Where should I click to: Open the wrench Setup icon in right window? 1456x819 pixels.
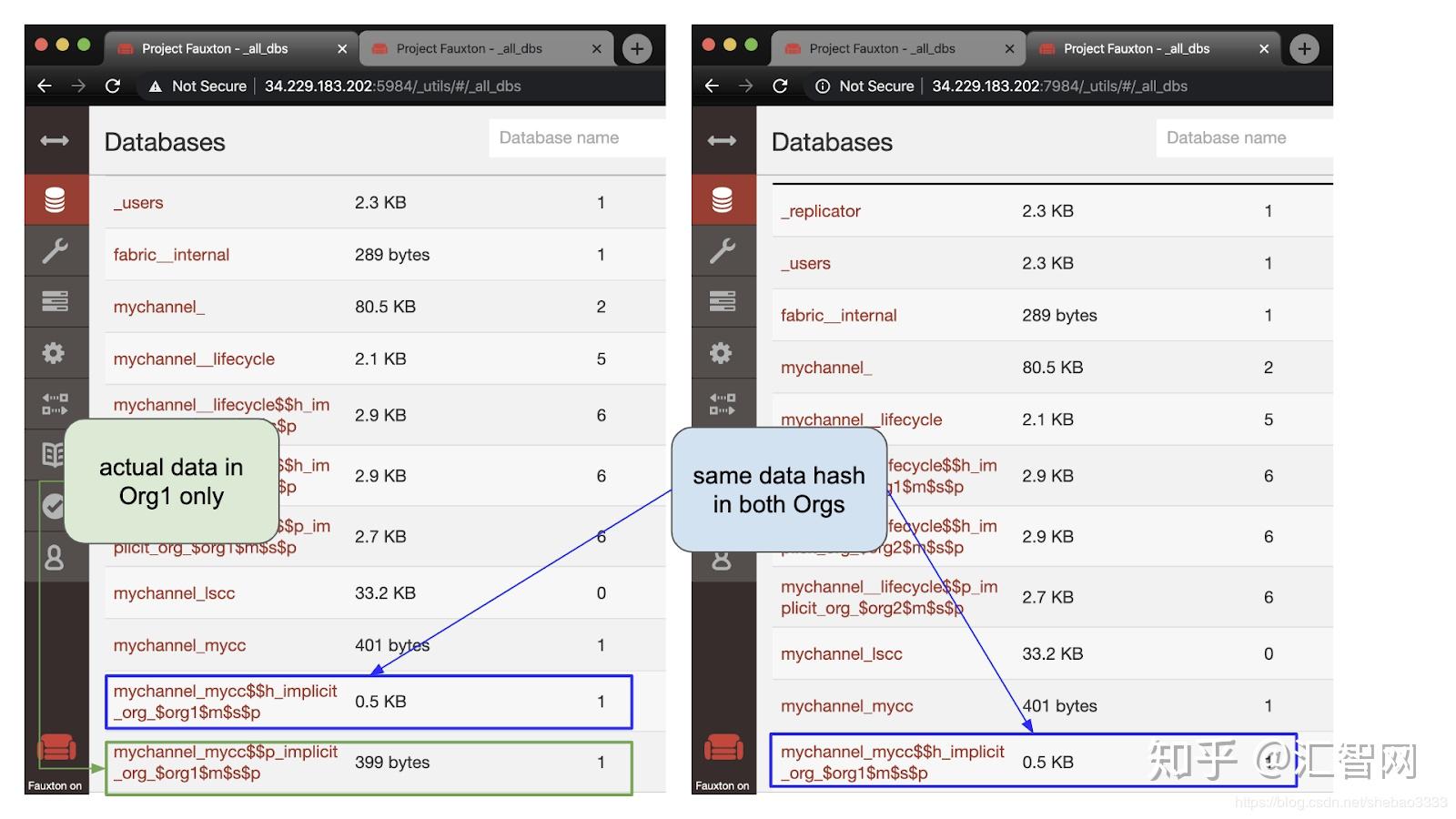point(723,250)
